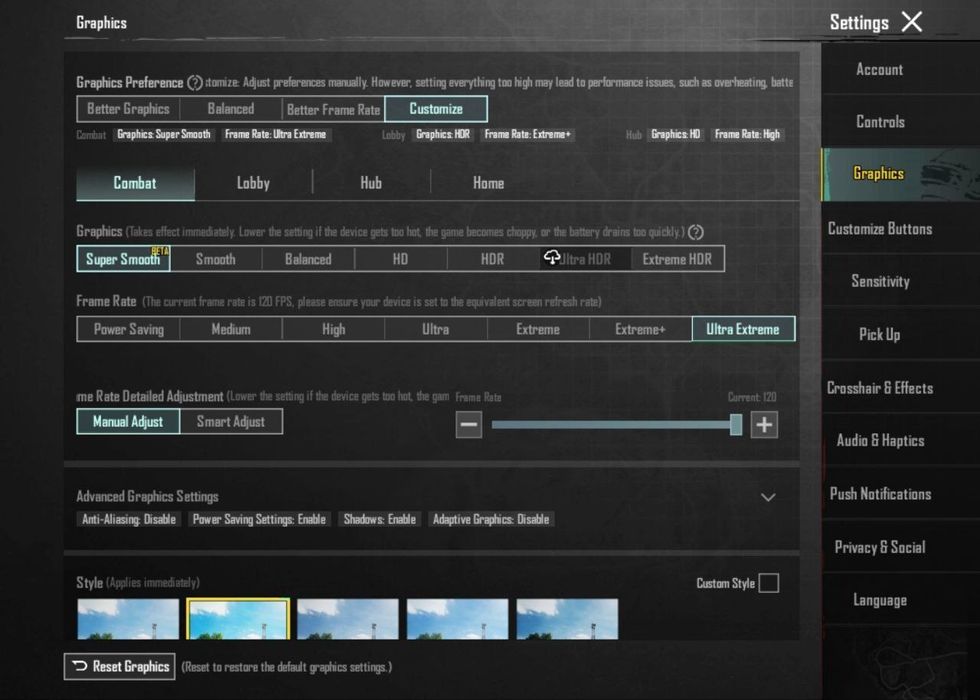Screen dimensions: 980x700
Task: Expand Advanced Graphics Settings chevron
Action: (768, 498)
